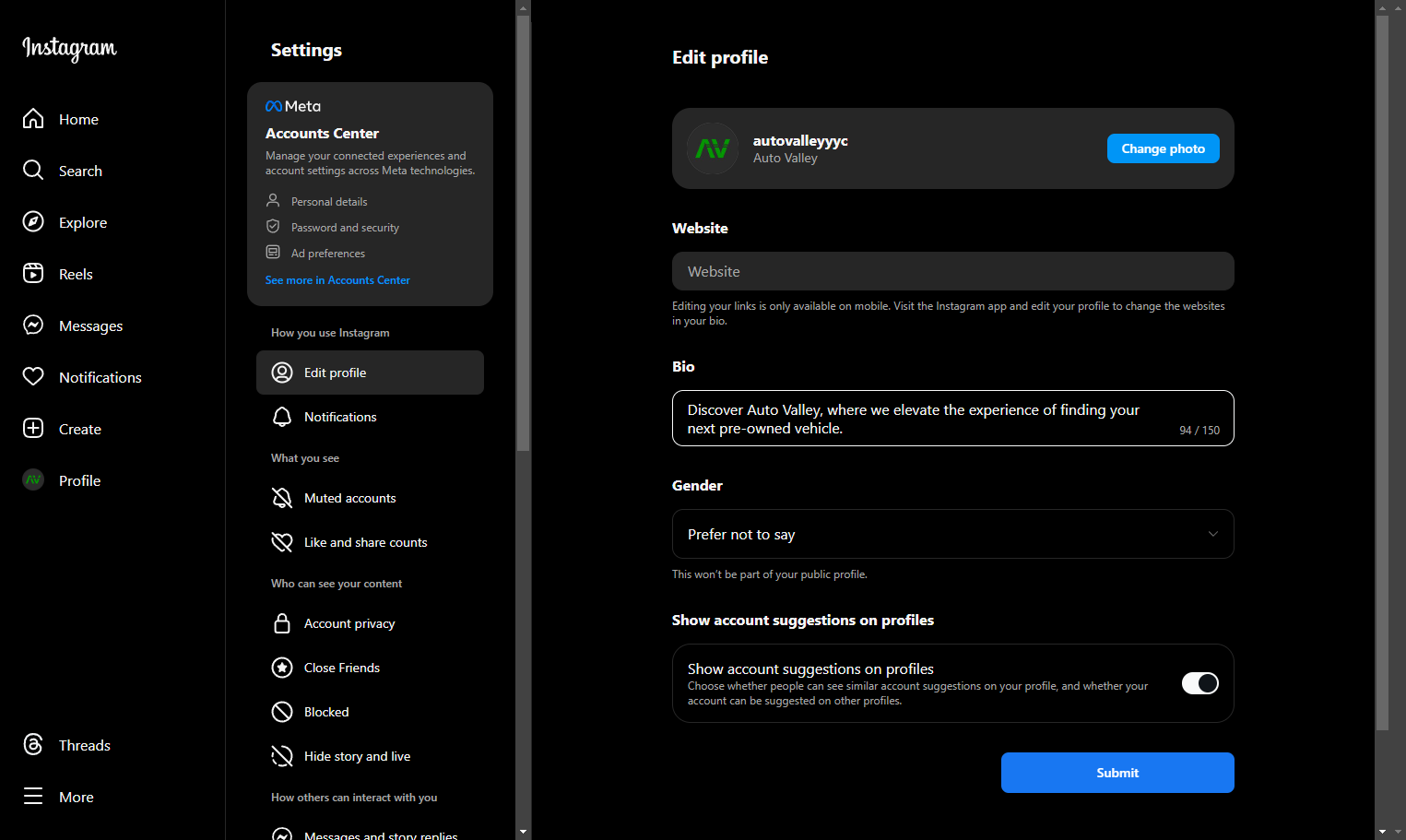
Task: Open Explore via the compass icon
Action: click(33, 222)
